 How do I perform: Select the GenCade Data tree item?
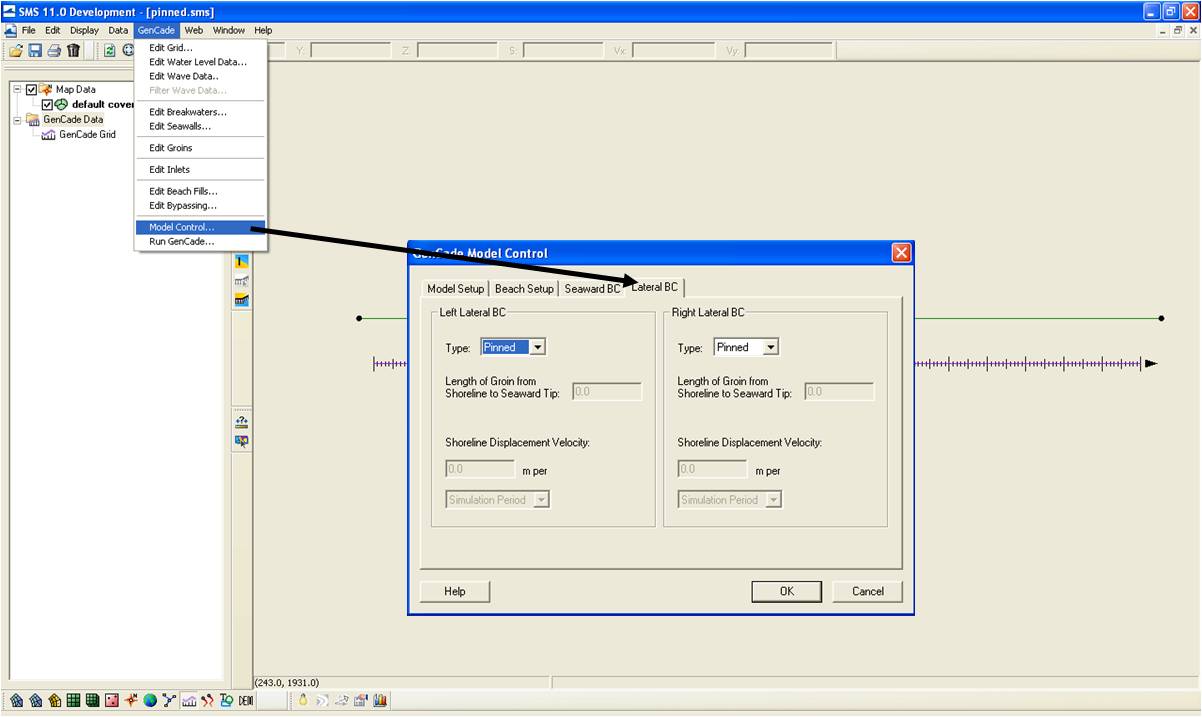pyautogui.click(x=73, y=119)
